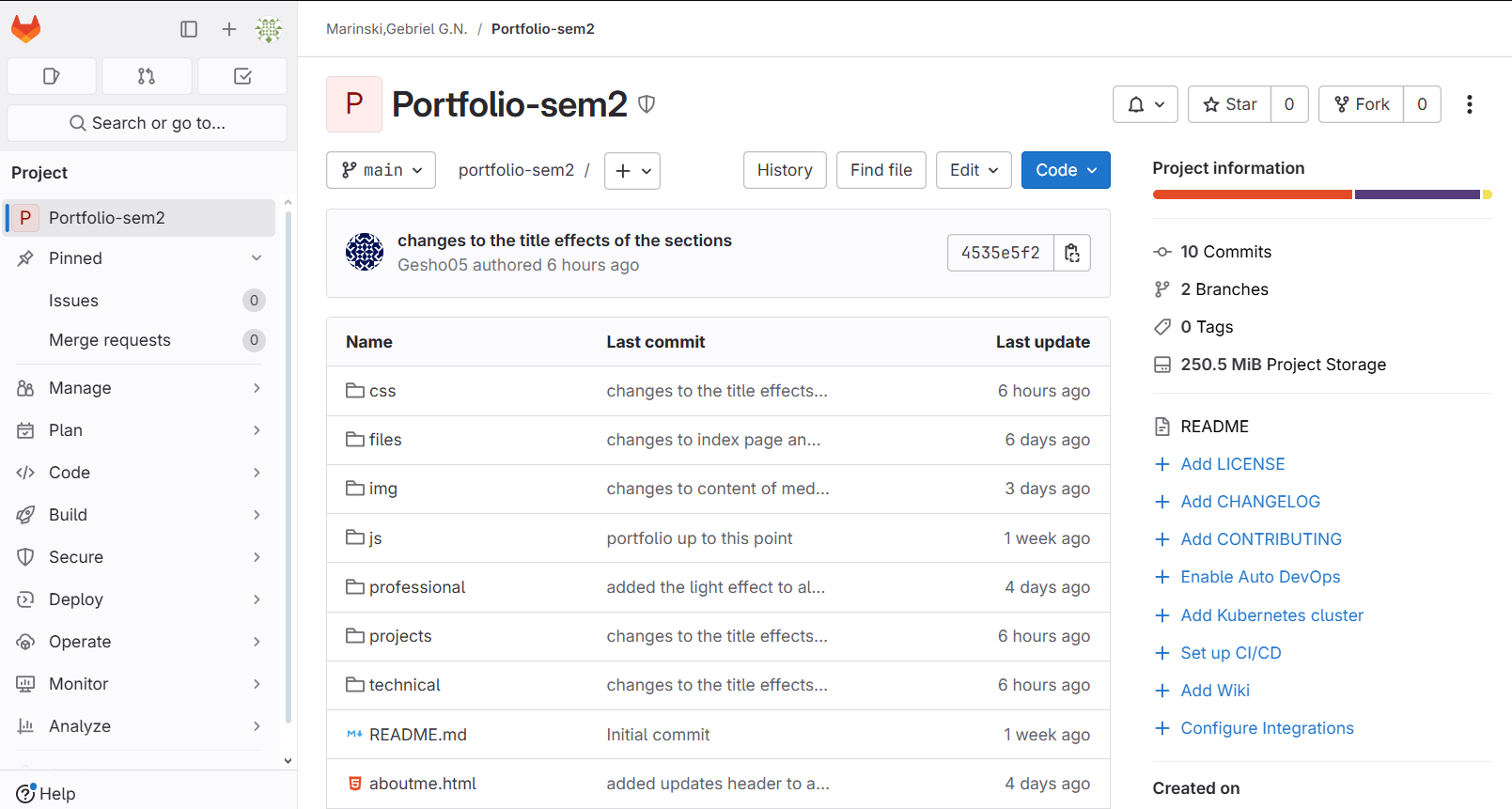Open the to-do list icon

242,76
